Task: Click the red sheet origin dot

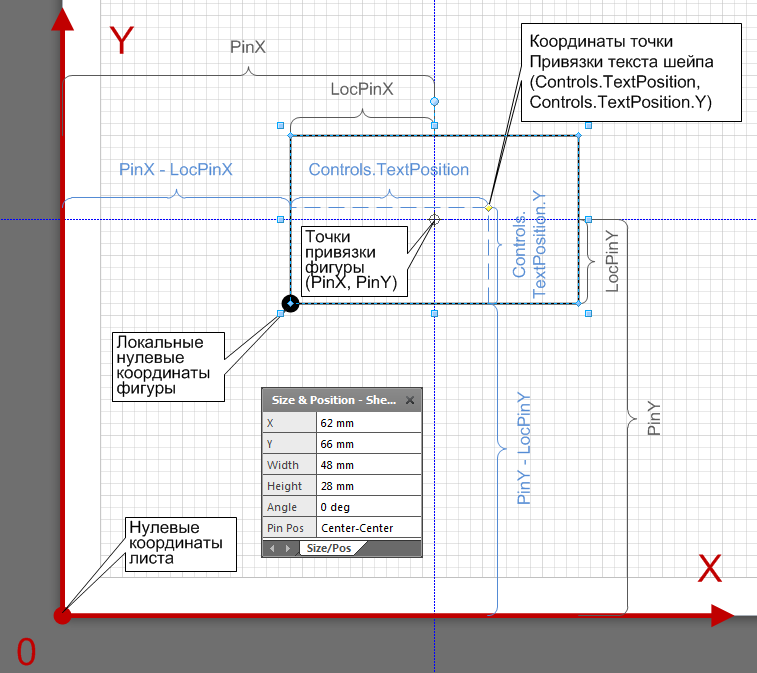Action: pyautogui.click(x=63, y=615)
